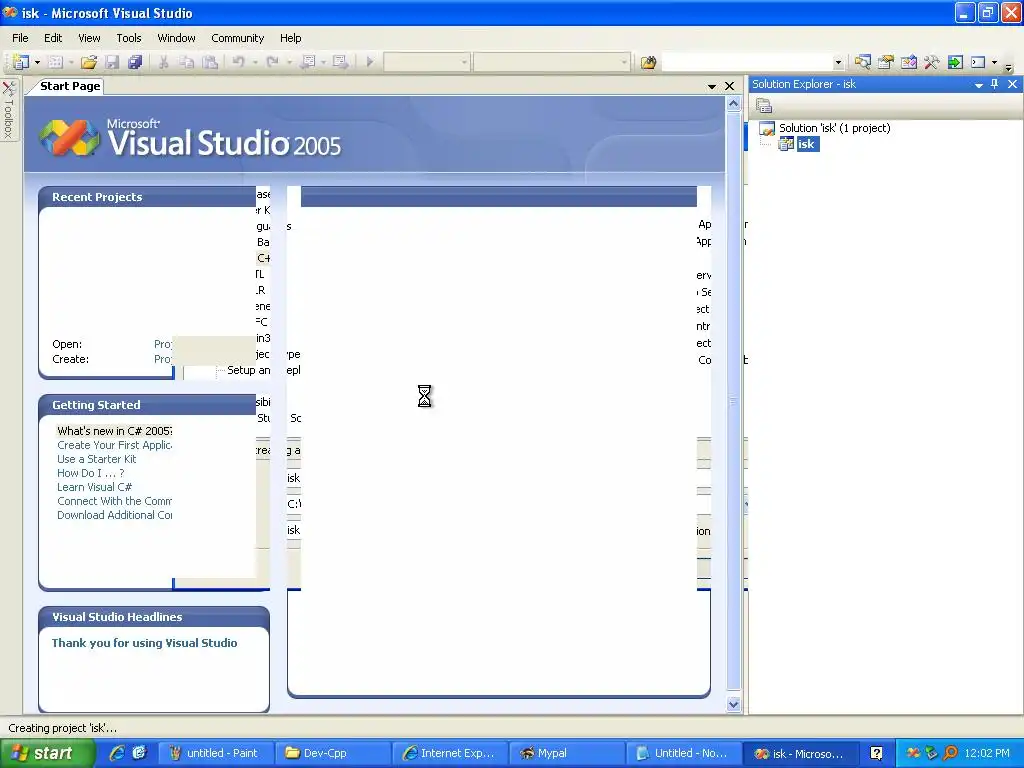Open the Solution Platforms combo box

[552, 62]
